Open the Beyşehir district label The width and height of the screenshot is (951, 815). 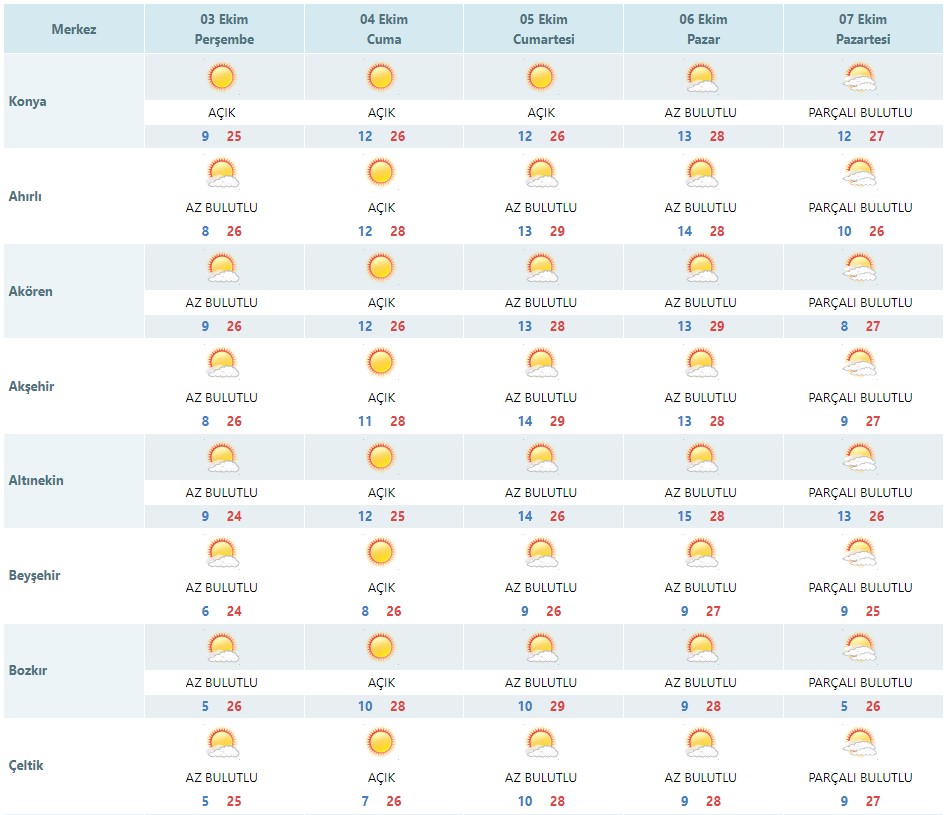coord(34,575)
